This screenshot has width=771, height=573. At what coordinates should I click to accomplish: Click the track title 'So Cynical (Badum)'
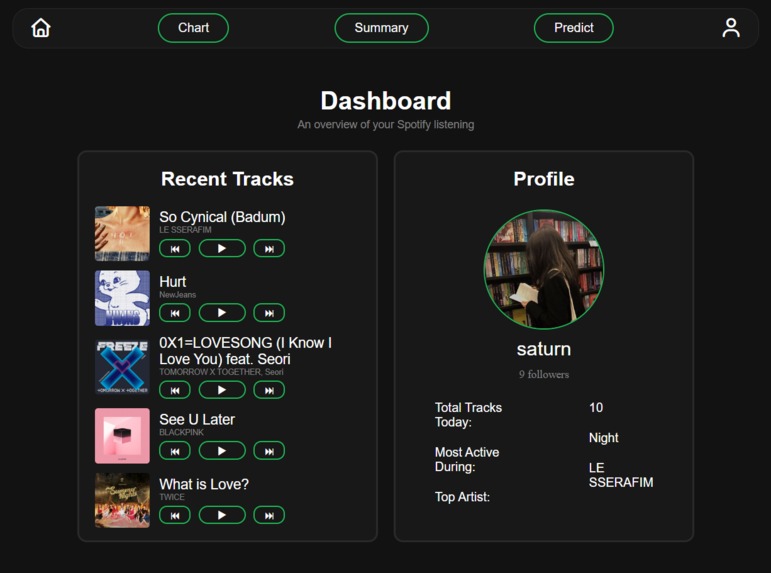coord(222,217)
